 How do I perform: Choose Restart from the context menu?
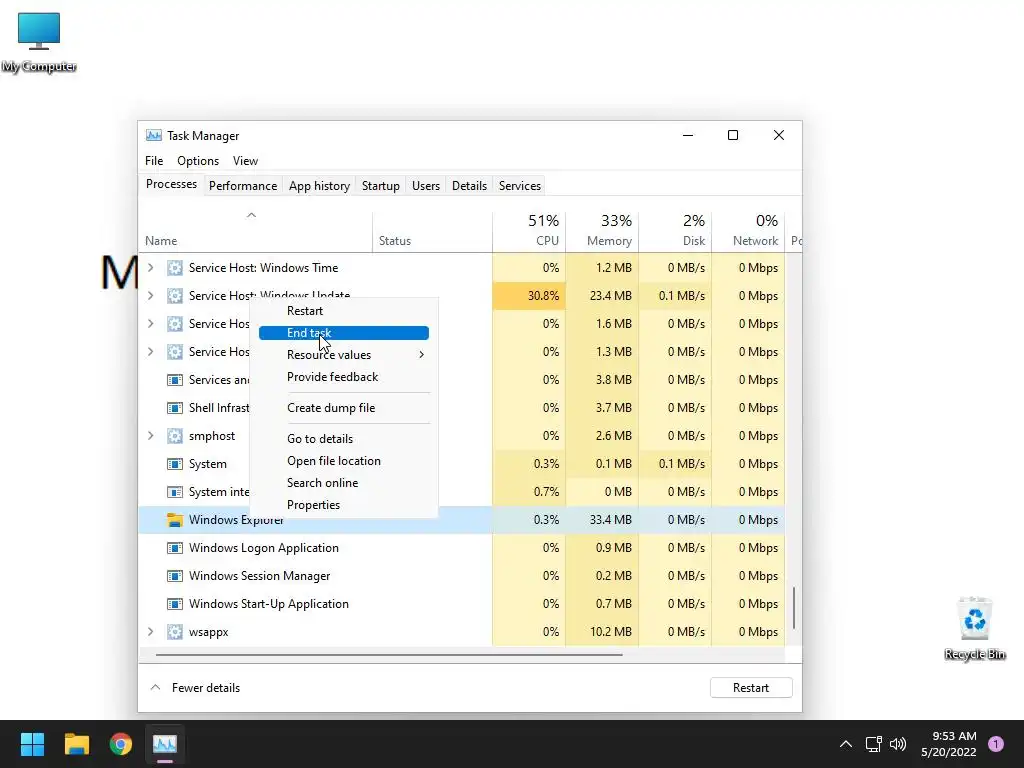point(344,311)
